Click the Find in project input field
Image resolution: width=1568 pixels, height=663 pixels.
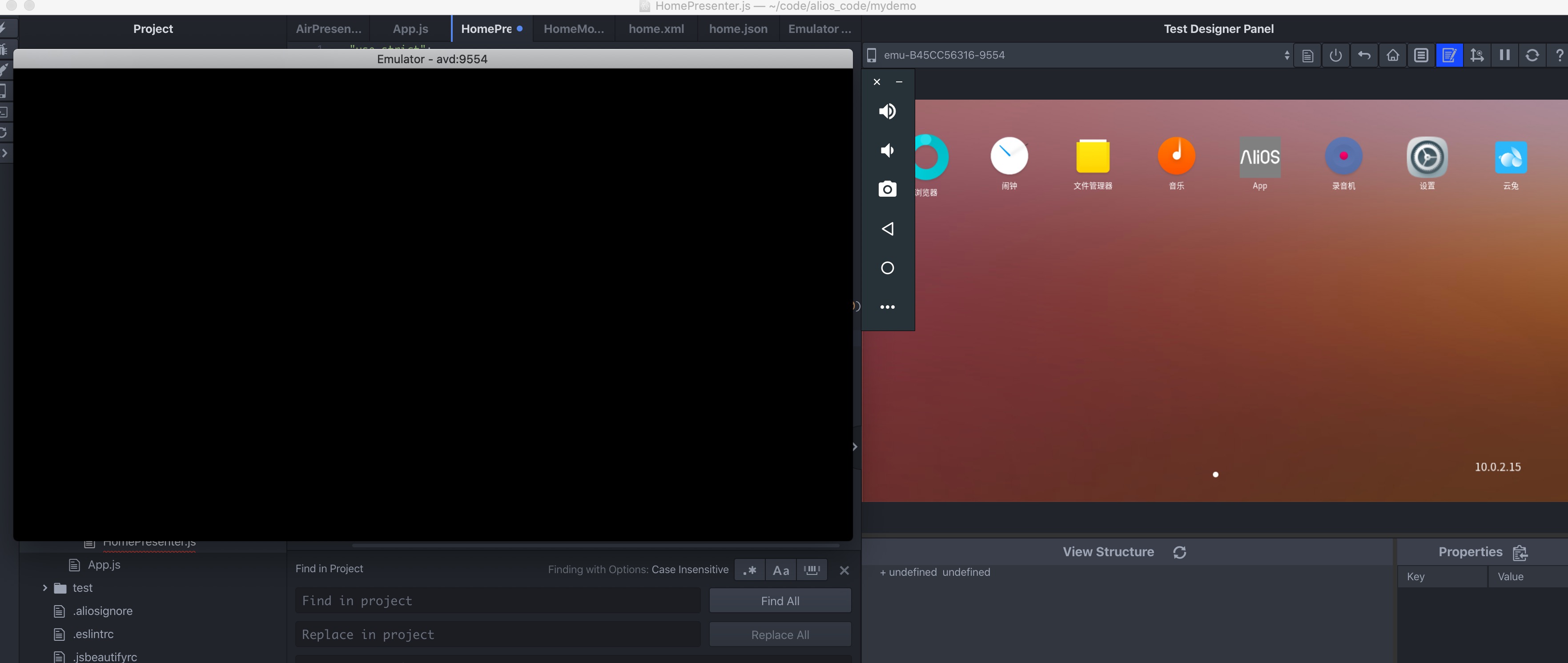coord(498,601)
